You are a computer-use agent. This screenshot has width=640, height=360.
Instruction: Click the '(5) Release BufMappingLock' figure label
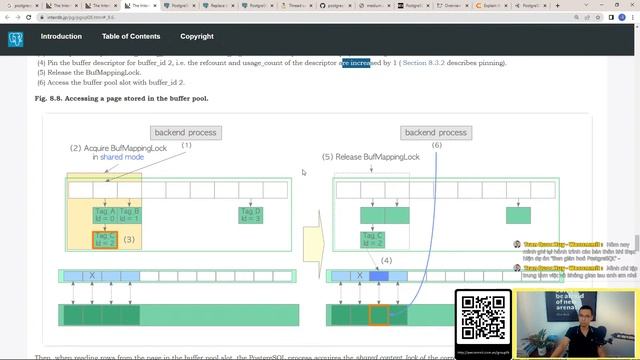(x=371, y=157)
